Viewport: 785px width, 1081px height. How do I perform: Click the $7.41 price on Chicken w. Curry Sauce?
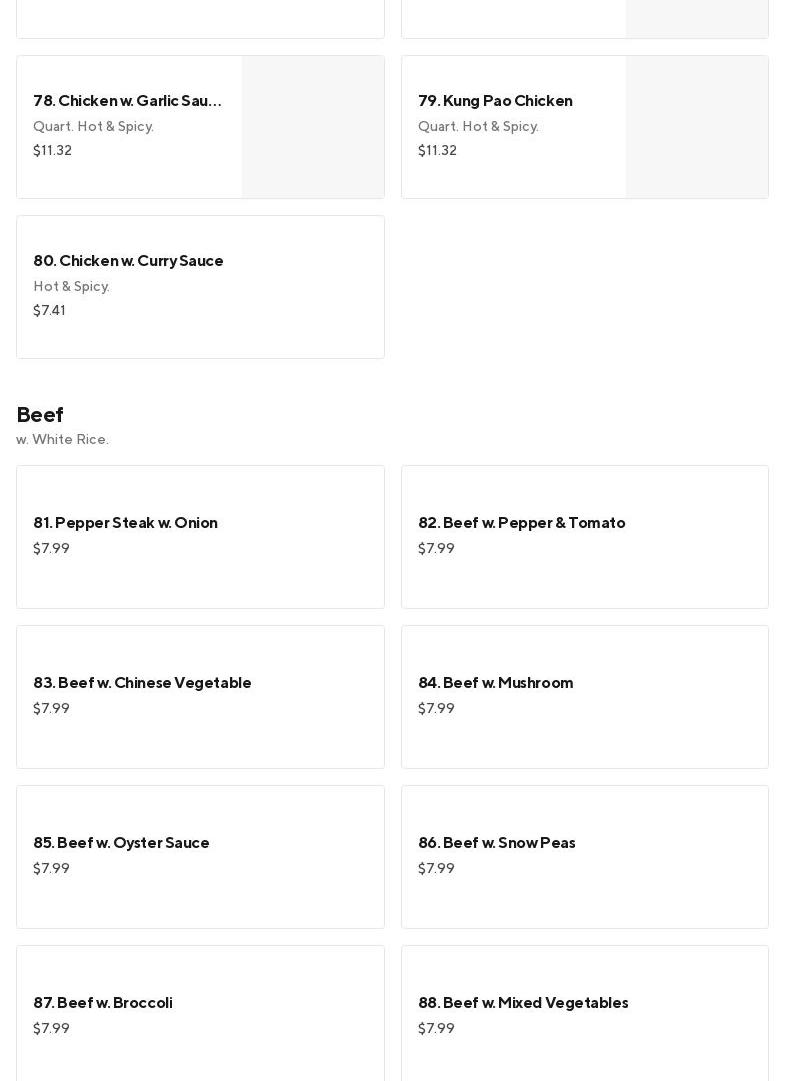pyautogui.click(x=49, y=311)
